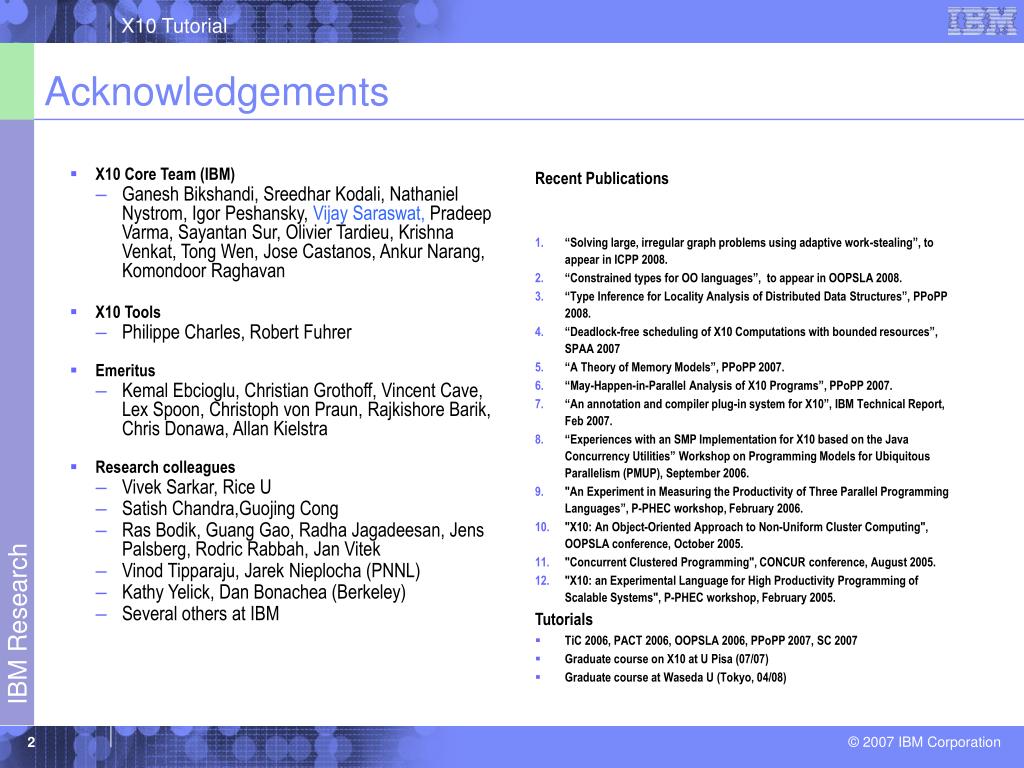Click the 'X10 Core Team (IBM)' heading
Viewport: 1024px width, 768px height.
click(165, 174)
